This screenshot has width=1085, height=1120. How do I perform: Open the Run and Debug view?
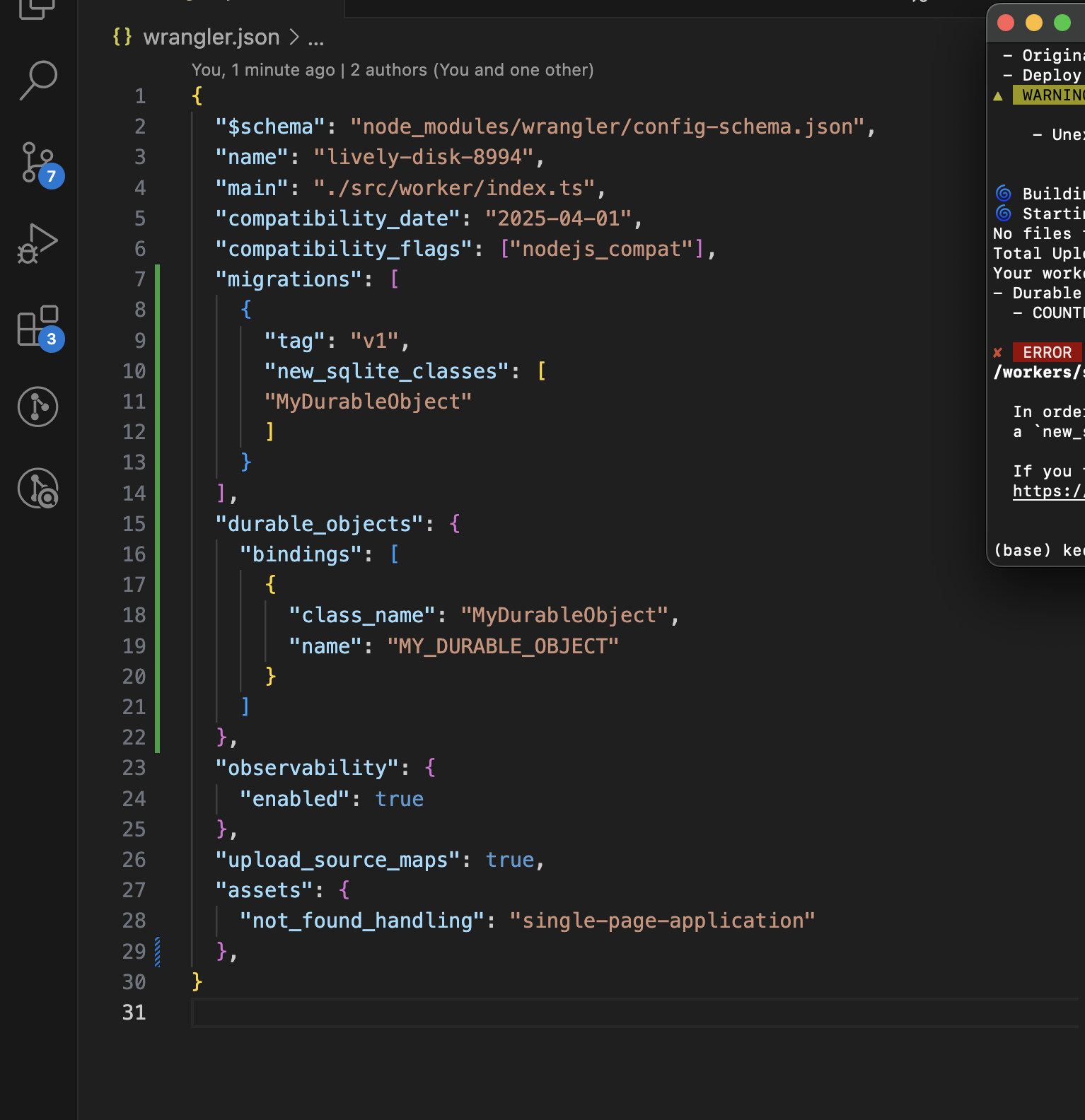click(x=38, y=244)
